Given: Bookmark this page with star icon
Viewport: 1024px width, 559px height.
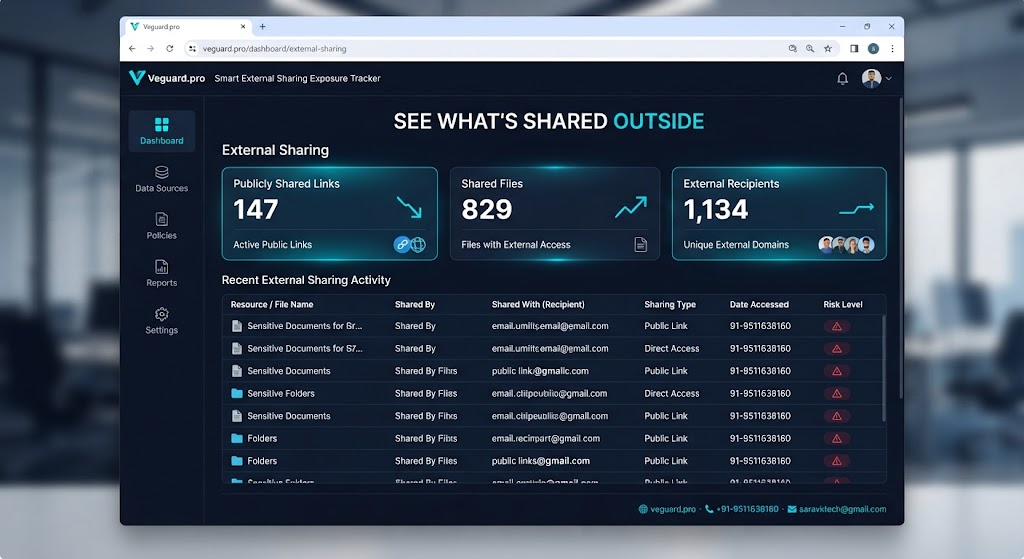Looking at the screenshot, I should point(827,48).
